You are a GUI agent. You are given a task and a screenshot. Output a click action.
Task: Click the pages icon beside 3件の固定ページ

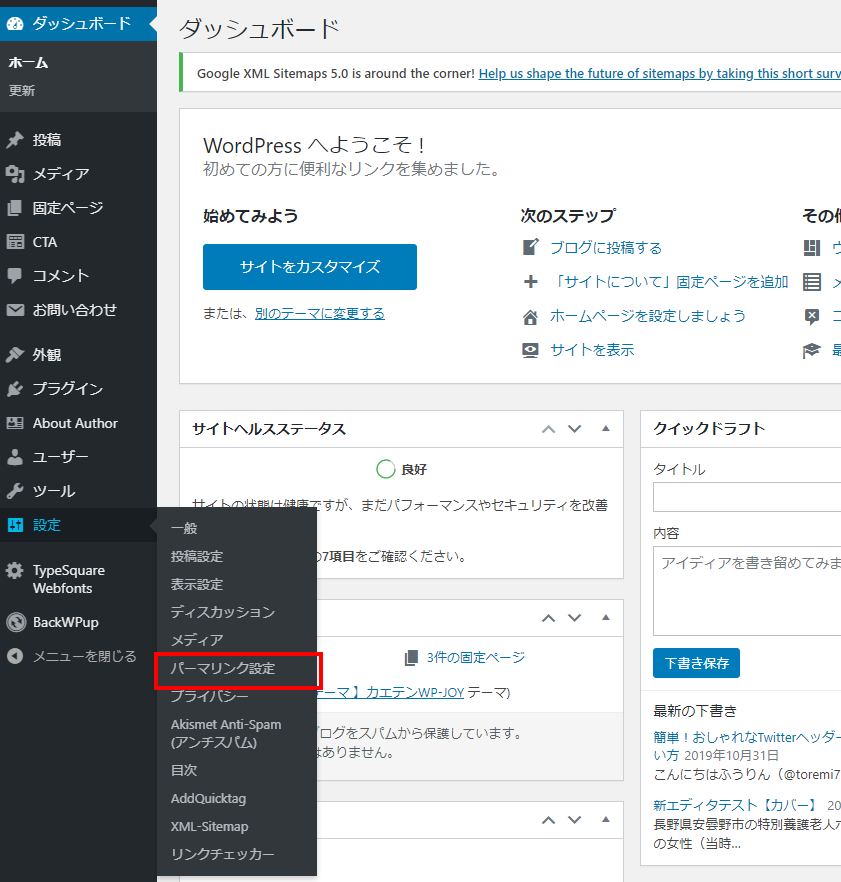click(411, 657)
